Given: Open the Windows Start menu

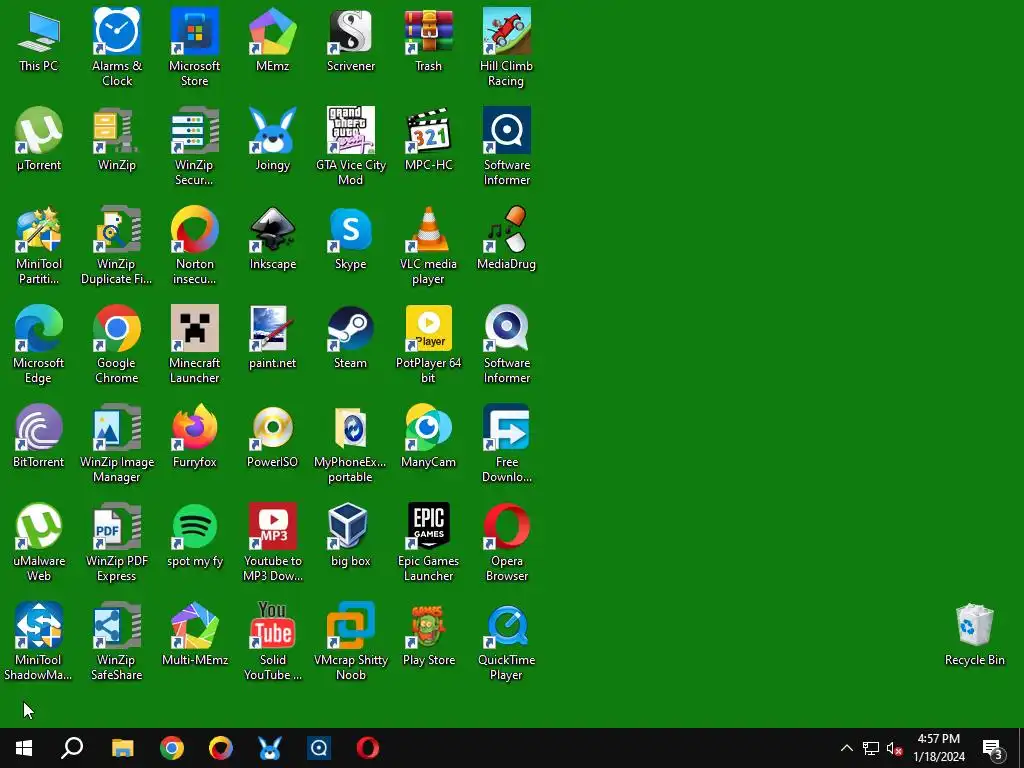Looking at the screenshot, I should [x=24, y=748].
